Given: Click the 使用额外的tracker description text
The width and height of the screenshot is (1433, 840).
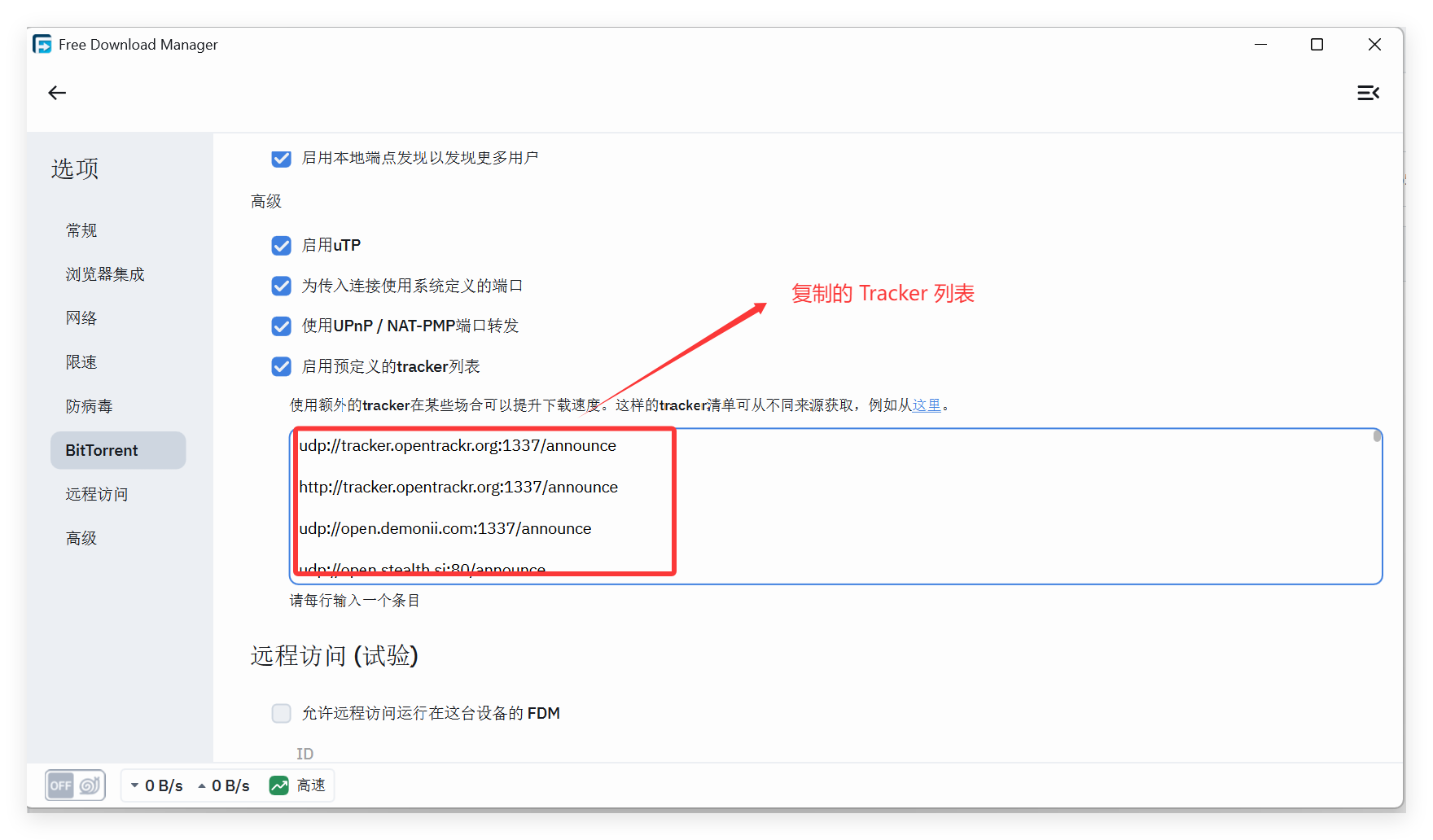Looking at the screenshot, I should (x=620, y=405).
